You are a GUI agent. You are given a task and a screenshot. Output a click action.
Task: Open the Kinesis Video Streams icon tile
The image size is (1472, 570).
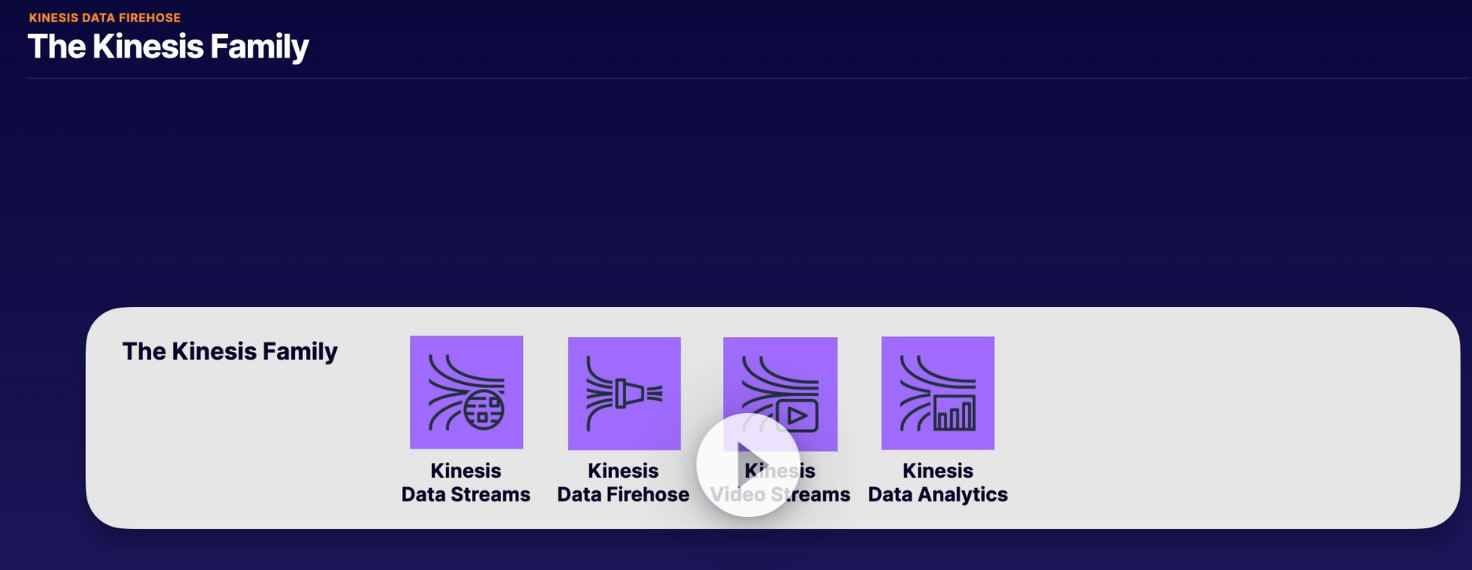780,394
